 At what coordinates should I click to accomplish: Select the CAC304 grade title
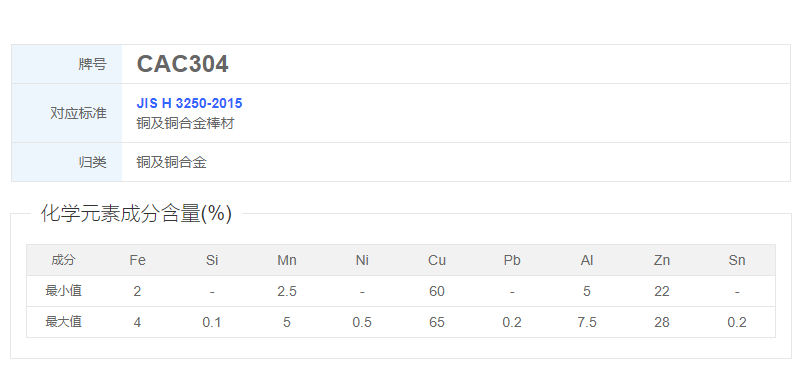(x=182, y=64)
